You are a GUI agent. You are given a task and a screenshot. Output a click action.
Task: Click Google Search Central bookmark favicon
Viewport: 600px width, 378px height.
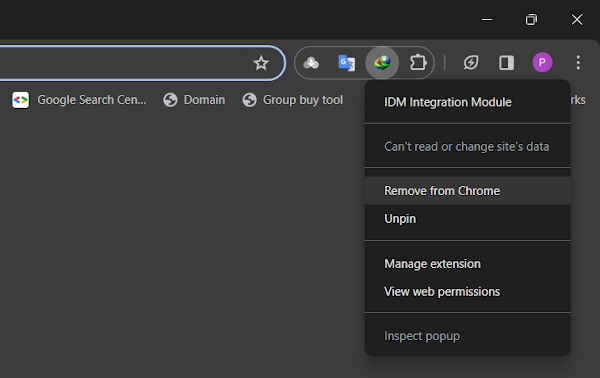coord(21,100)
